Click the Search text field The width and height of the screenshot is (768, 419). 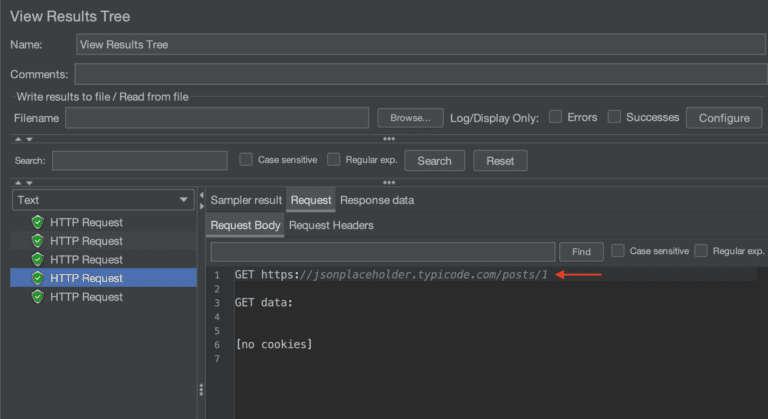(140, 161)
